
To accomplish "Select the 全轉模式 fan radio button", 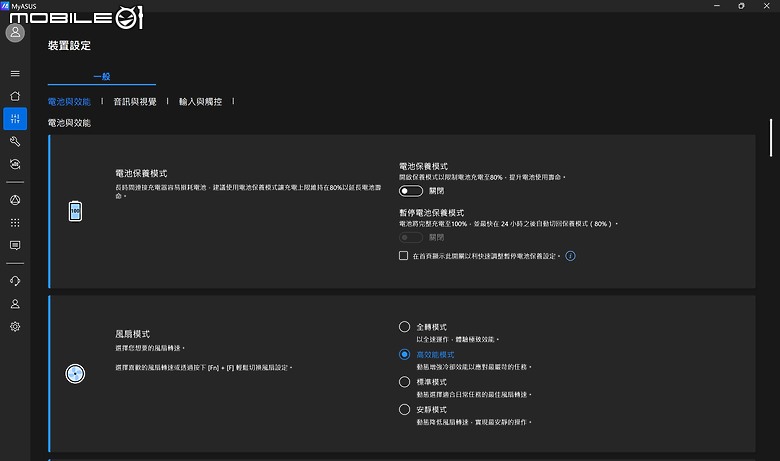I will click(x=404, y=327).
